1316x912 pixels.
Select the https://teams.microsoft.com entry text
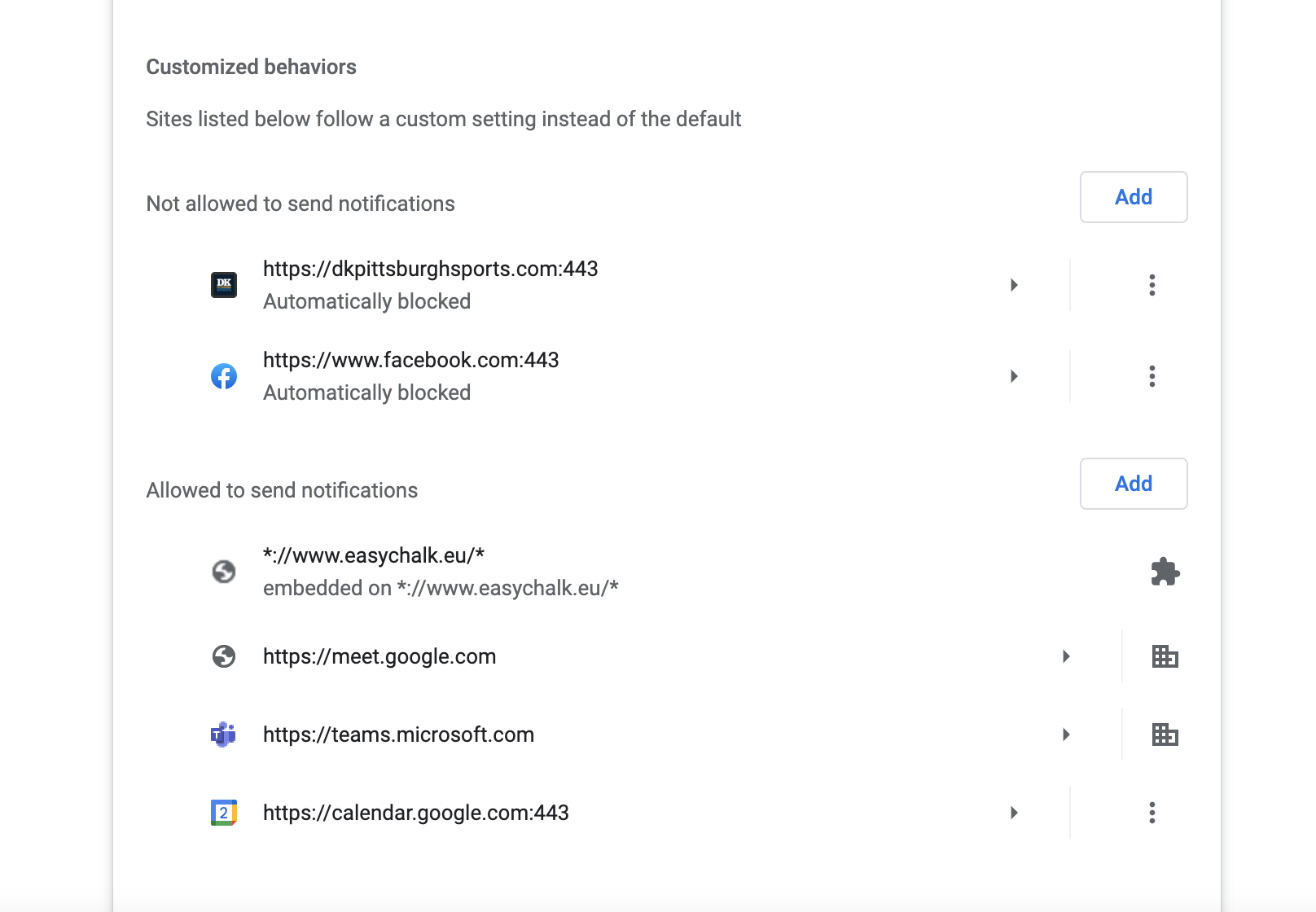click(x=399, y=734)
